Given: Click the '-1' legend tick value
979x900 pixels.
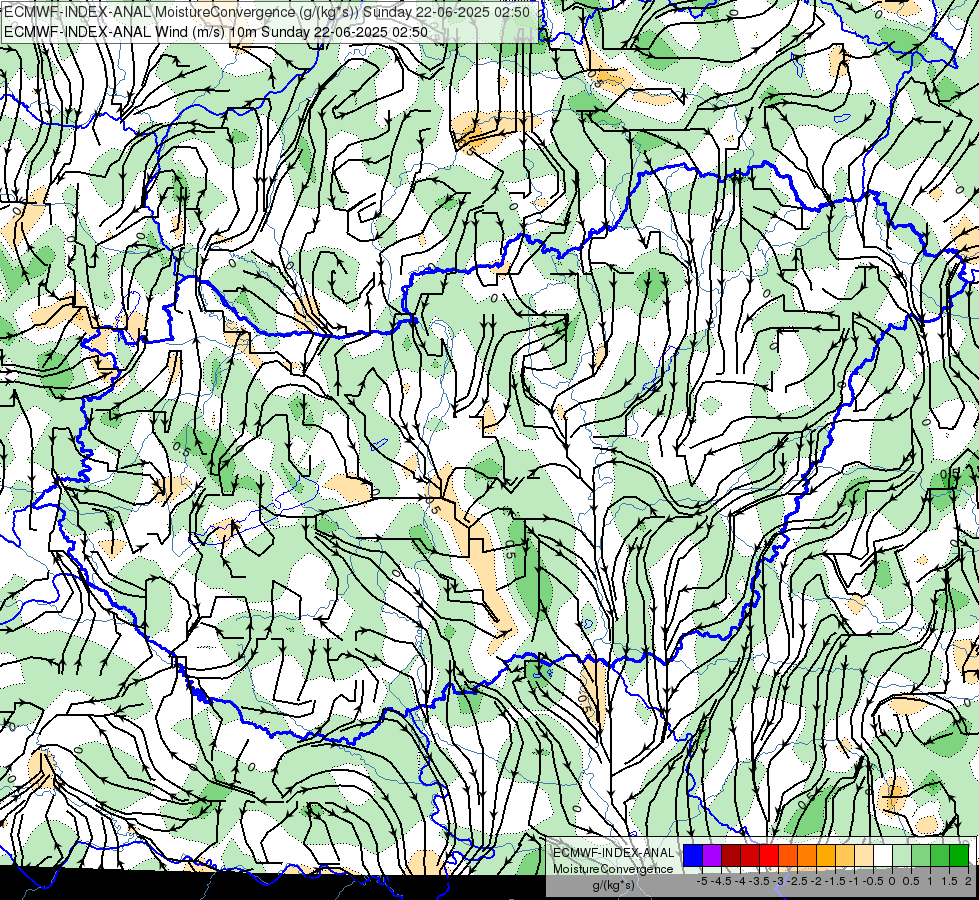Looking at the screenshot, I should pyautogui.click(x=854, y=881).
